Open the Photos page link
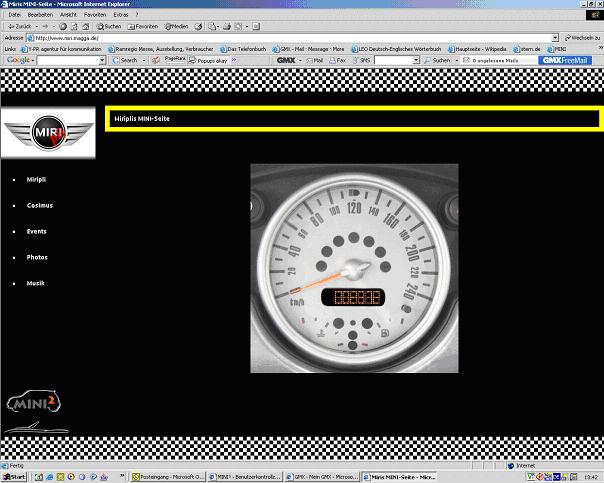This screenshot has height=483, width=604. [37, 257]
